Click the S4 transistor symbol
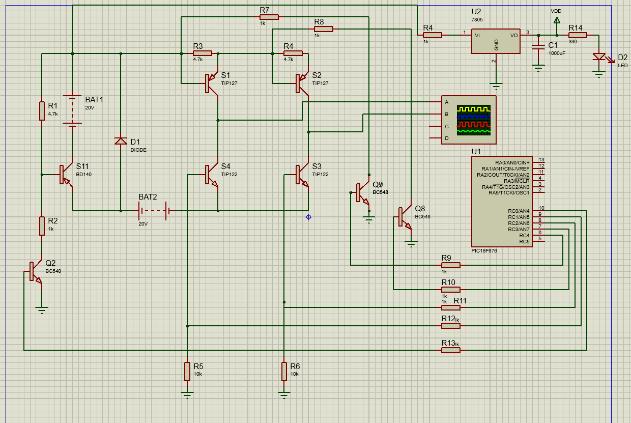Screen dimensions: 631x423 click(211, 175)
